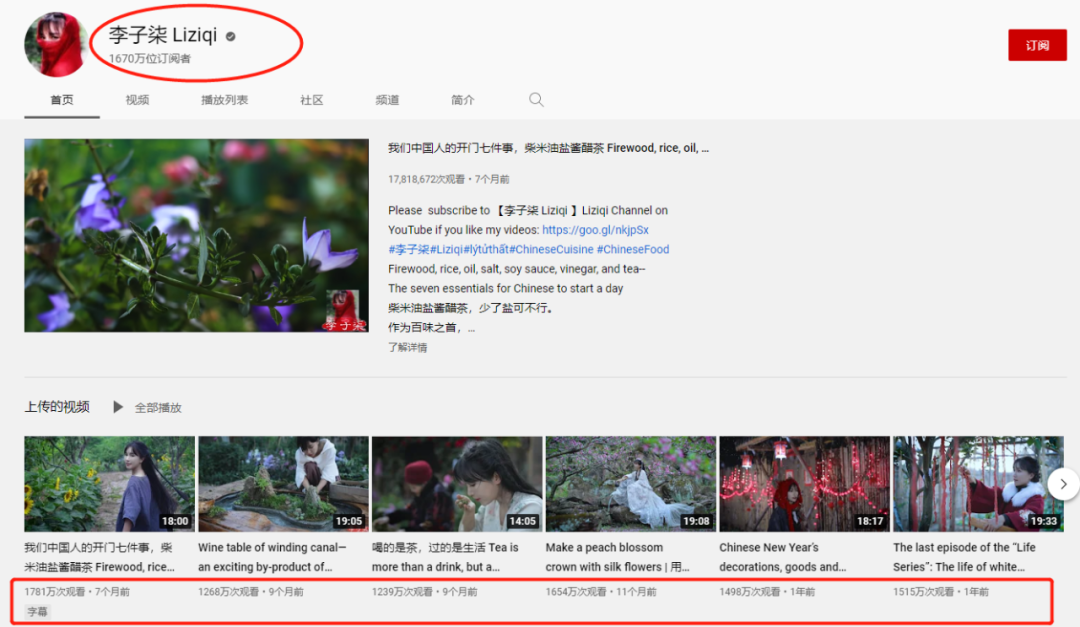Click the #ChineseFood hashtag
This screenshot has height=627, width=1080.
(x=632, y=249)
